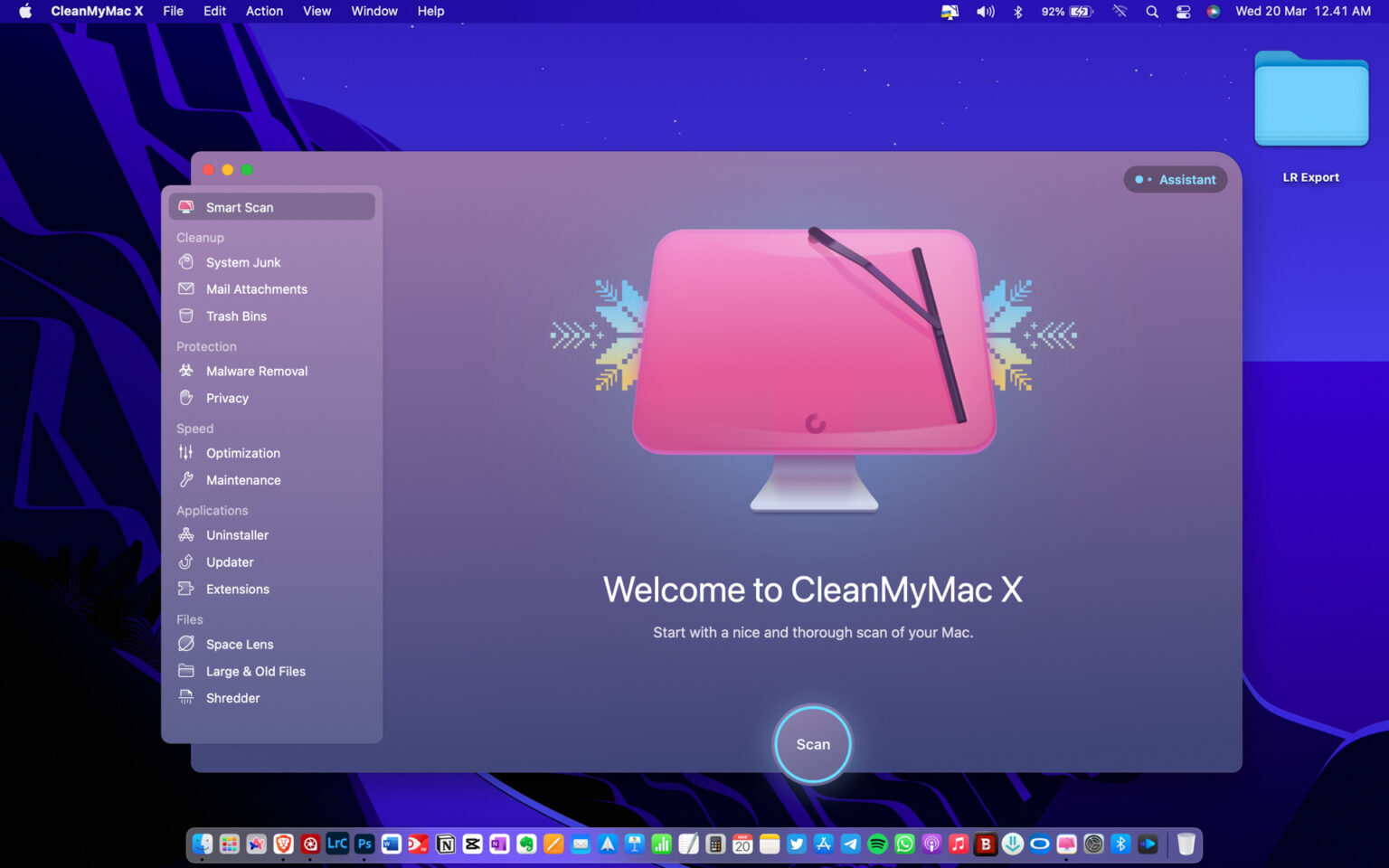Open the LR Export desktop folder
Screen dimensions: 1389x868
[x=1310, y=99]
